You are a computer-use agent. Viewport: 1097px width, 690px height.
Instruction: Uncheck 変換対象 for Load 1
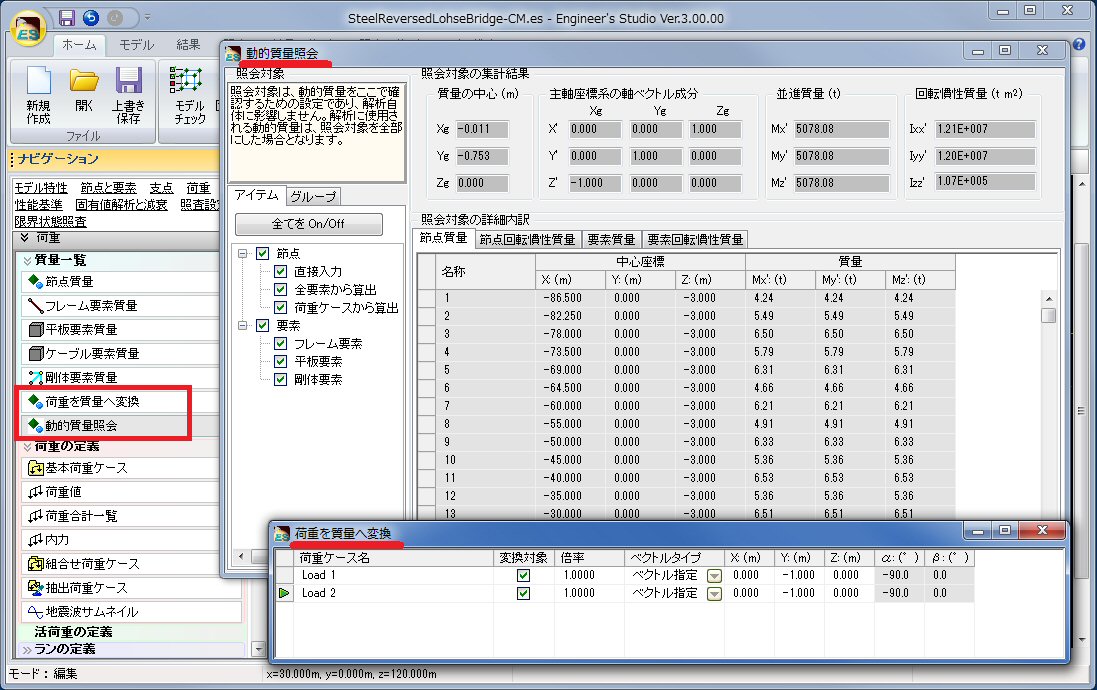523,575
